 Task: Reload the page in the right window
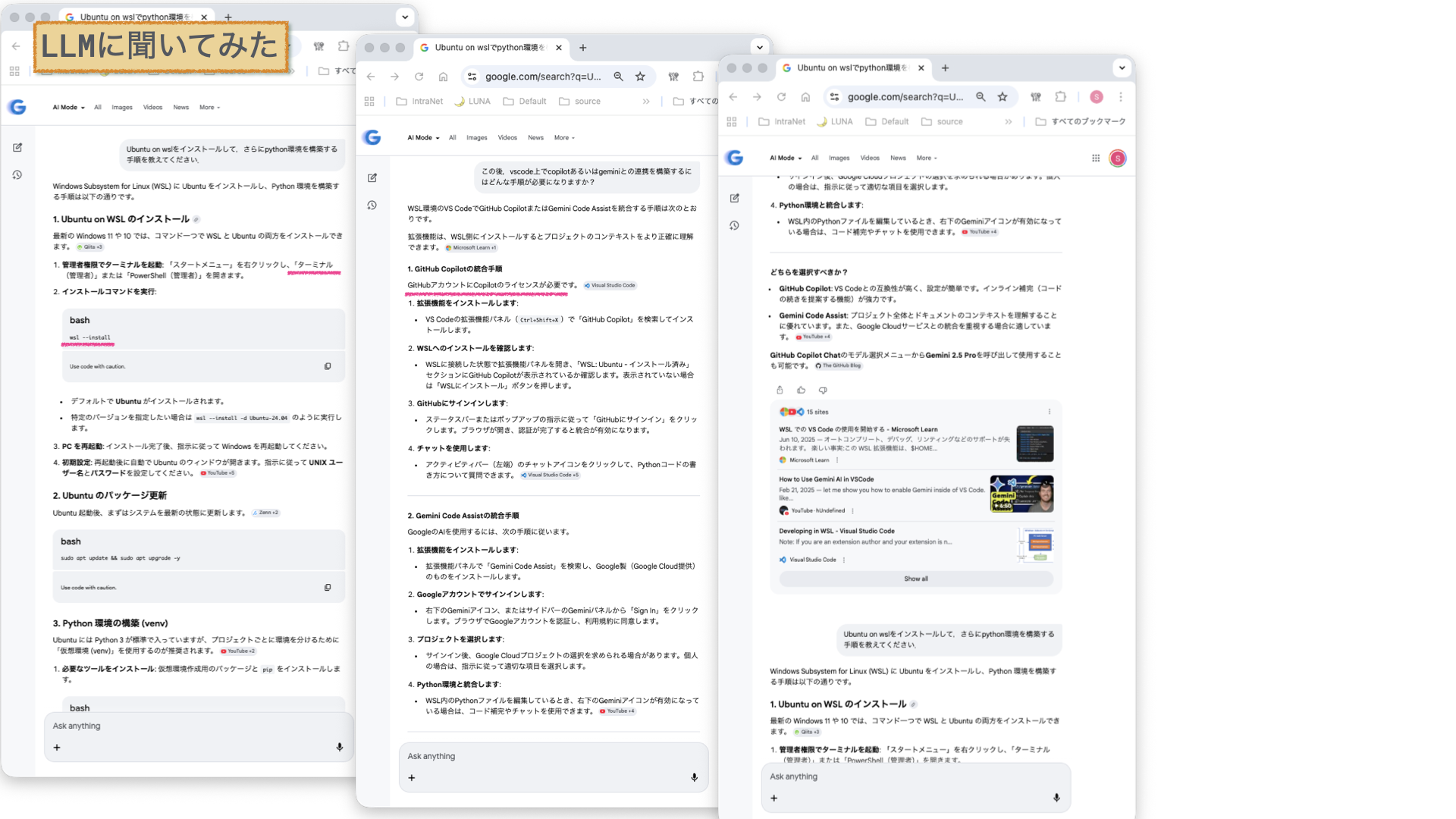781,97
